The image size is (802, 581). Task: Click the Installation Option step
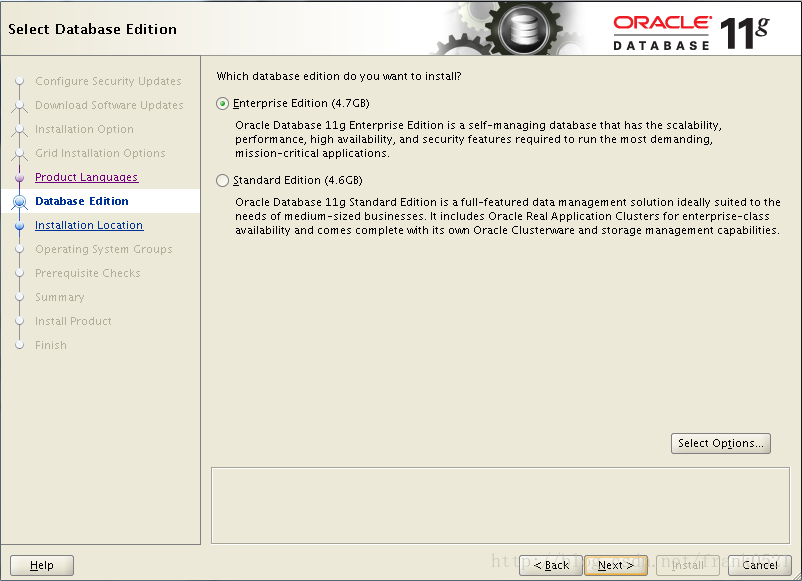pos(84,129)
